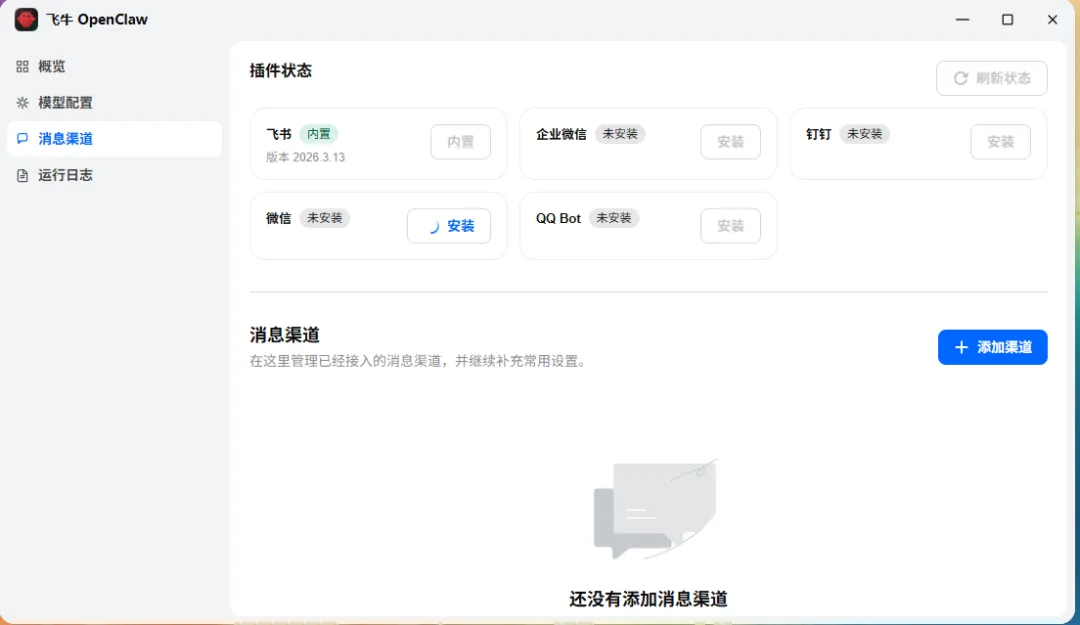Click the 微信 plugin name
1080x625 pixels.
279,218
